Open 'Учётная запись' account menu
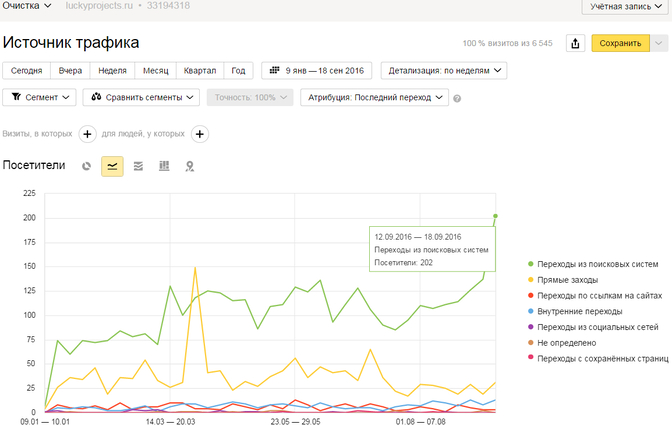 click(x=625, y=7)
